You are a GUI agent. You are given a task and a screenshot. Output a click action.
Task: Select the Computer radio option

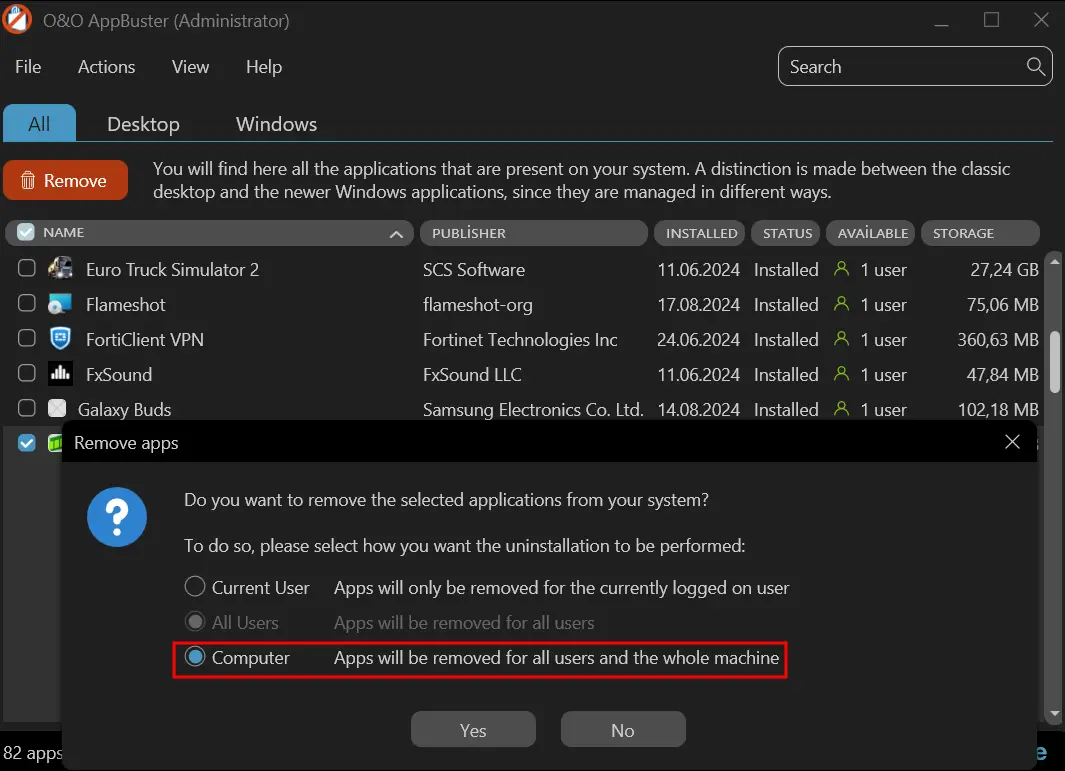[195, 656]
